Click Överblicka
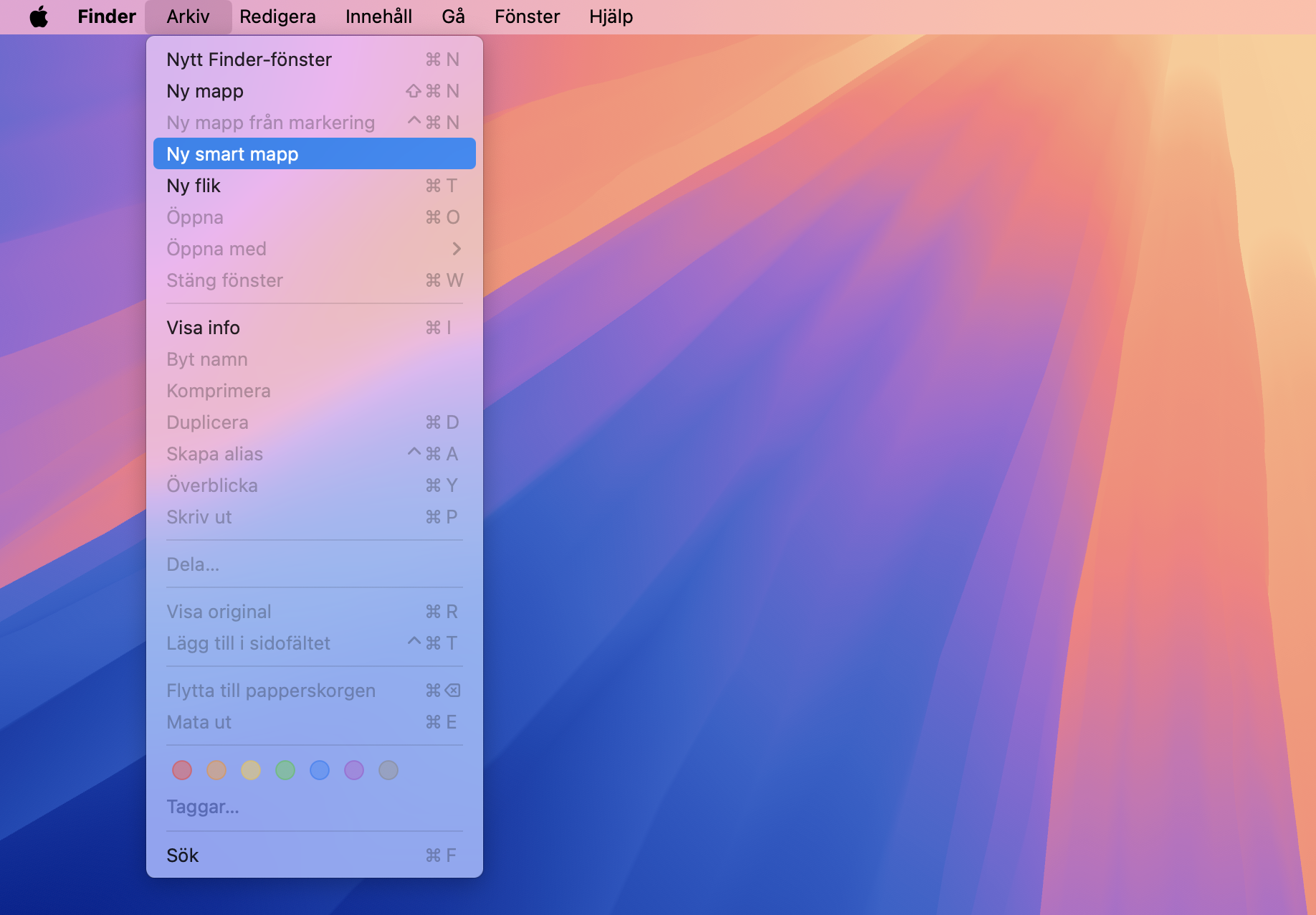Image resolution: width=1316 pixels, height=915 pixels. [315, 485]
